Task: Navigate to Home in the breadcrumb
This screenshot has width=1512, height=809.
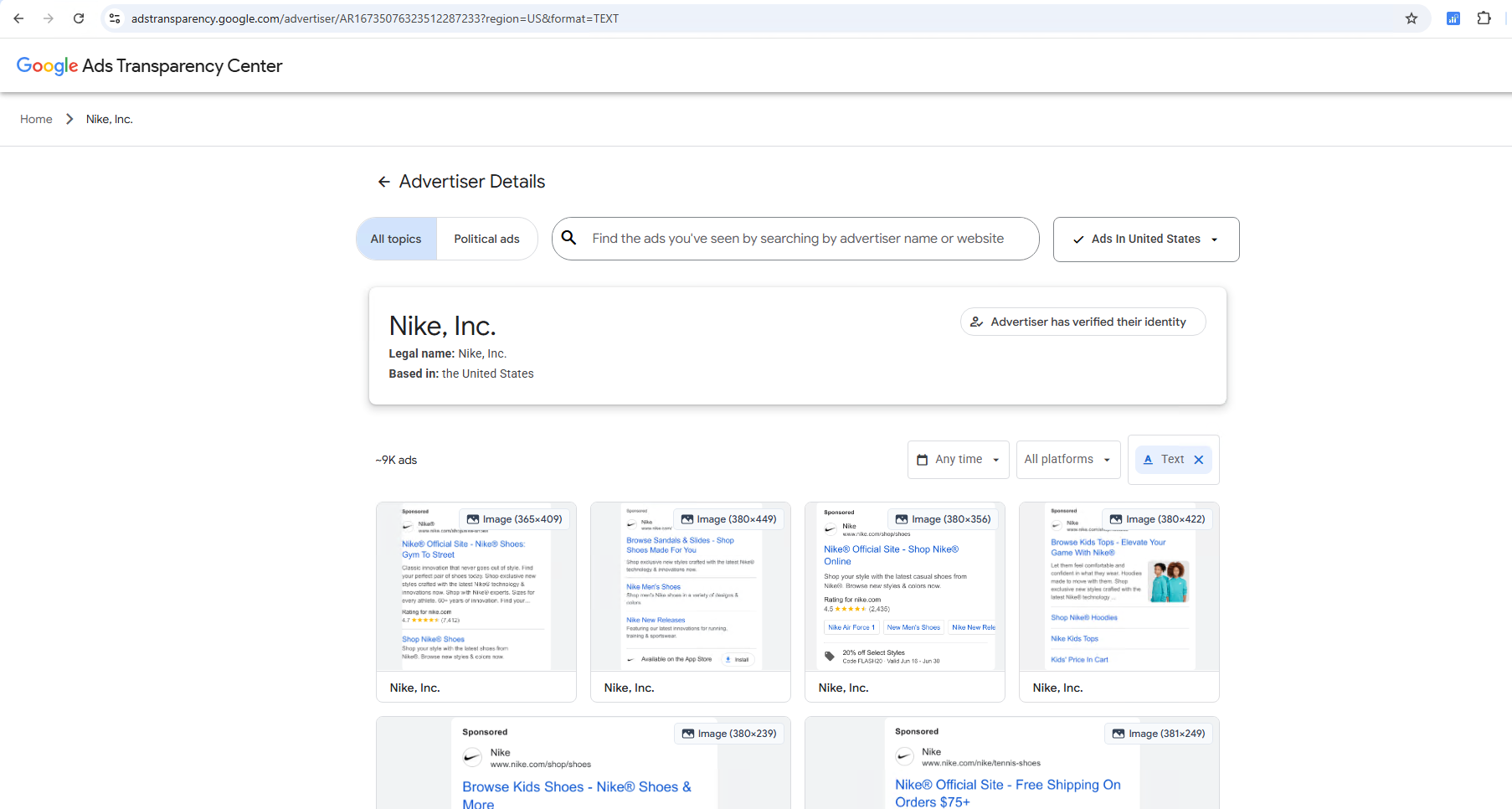Action: click(x=36, y=119)
